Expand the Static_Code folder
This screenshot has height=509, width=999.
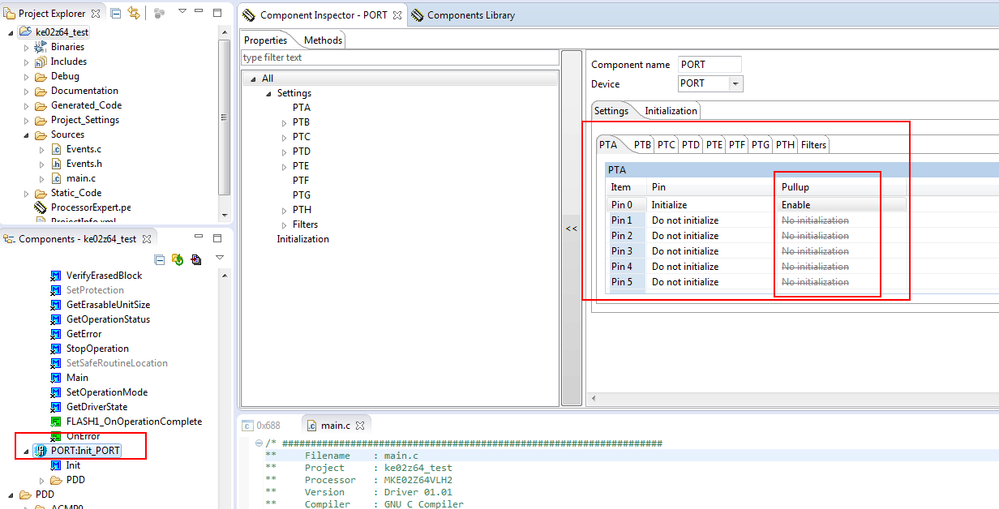[26, 193]
